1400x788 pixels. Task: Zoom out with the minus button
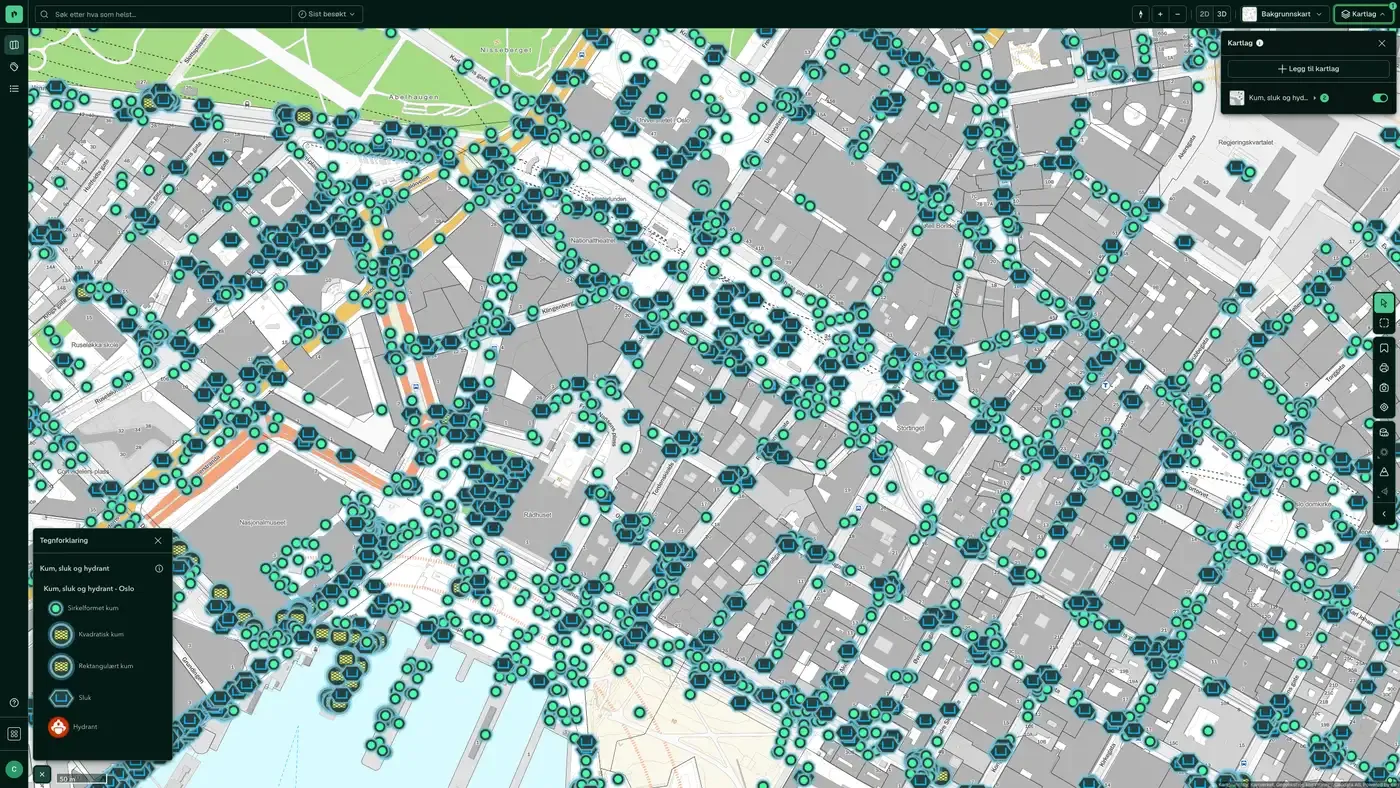[1178, 14]
